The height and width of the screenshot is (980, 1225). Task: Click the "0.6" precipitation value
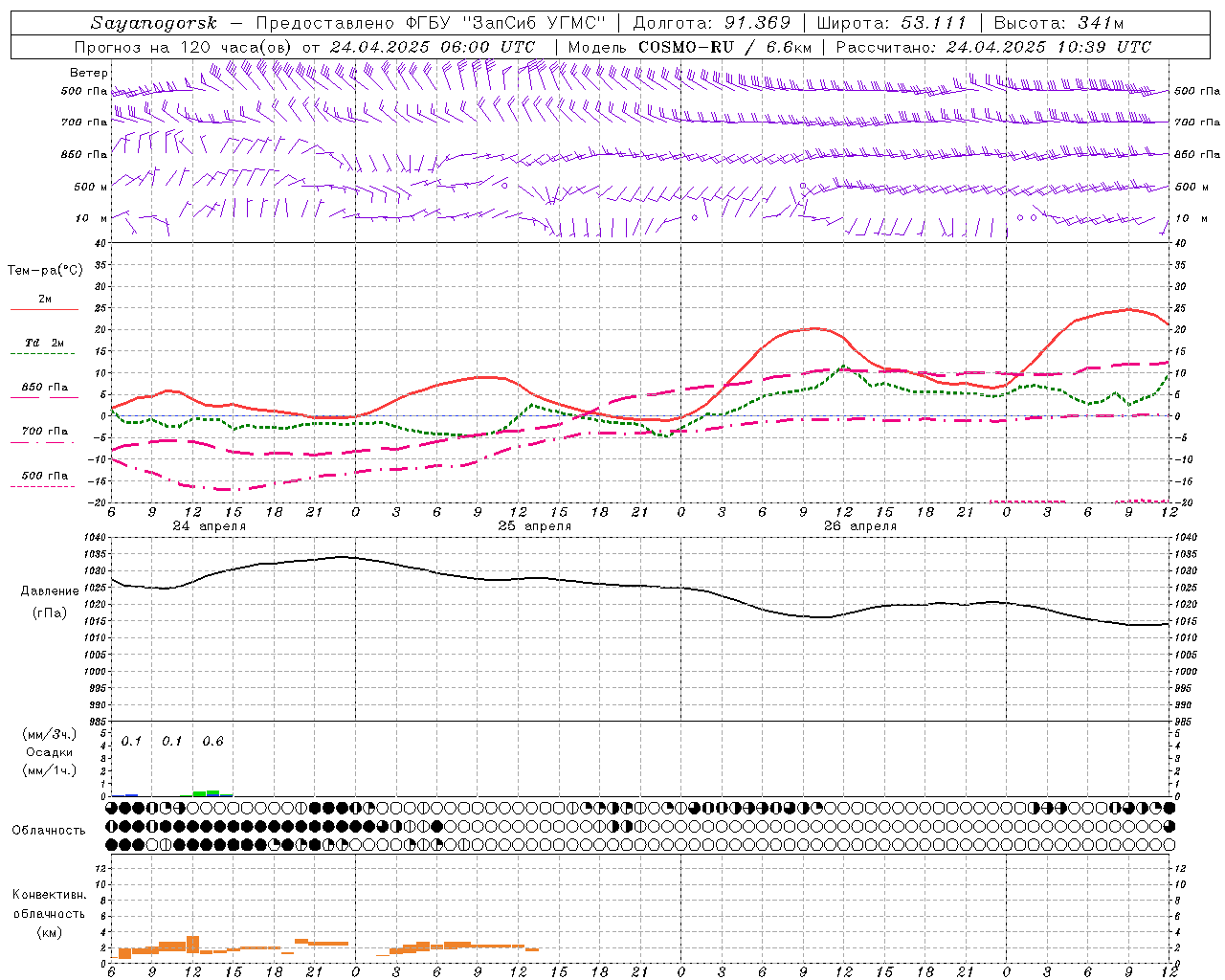[212, 742]
